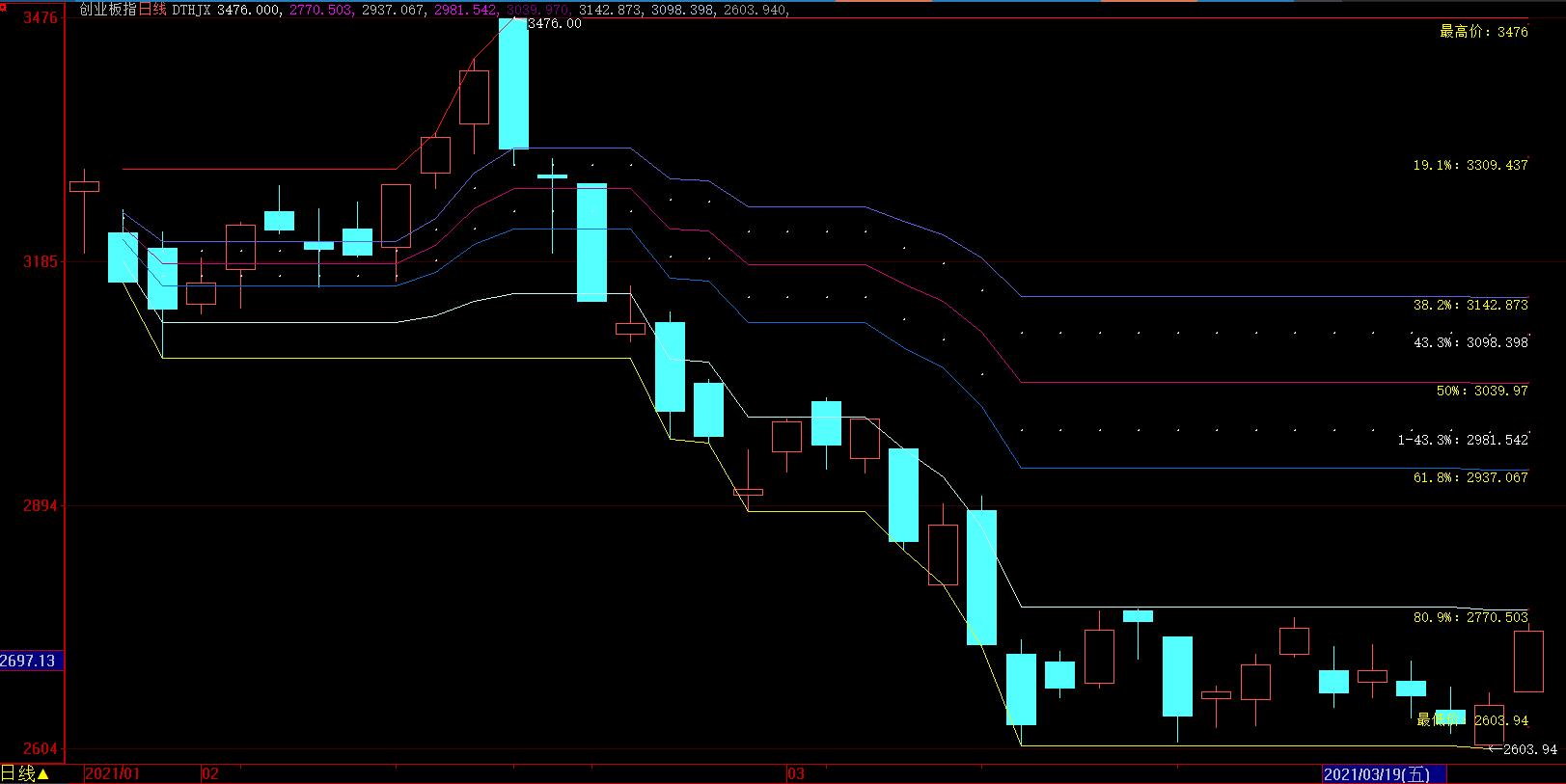The height and width of the screenshot is (784, 1566).
Task: Click the 02 month marker on time axis
Action: tap(210, 773)
